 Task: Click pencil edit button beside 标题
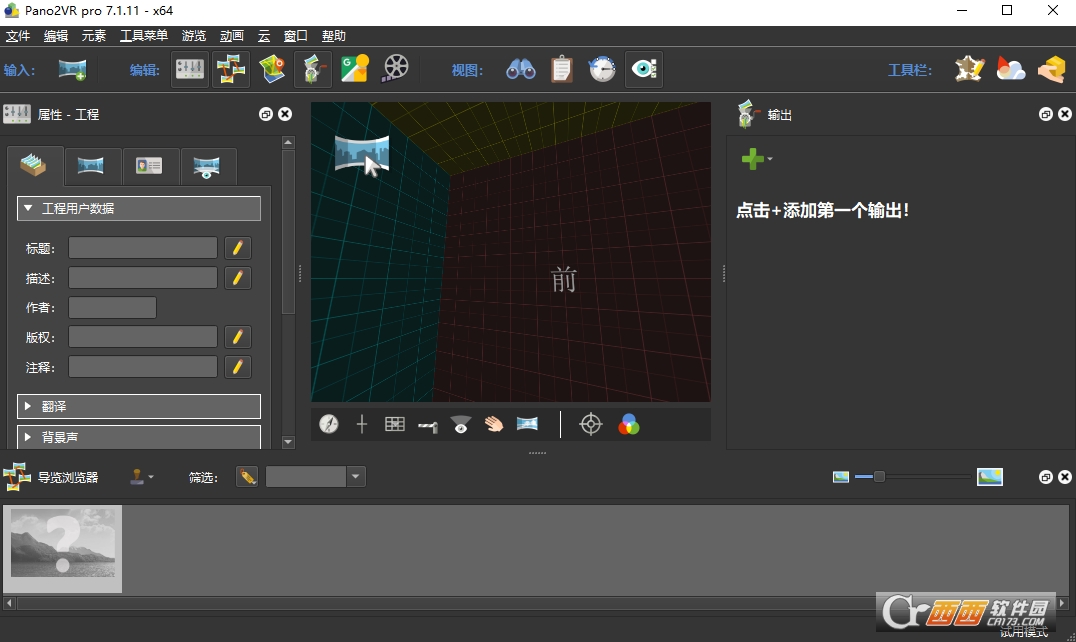pyautogui.click(x=237, y=248)
